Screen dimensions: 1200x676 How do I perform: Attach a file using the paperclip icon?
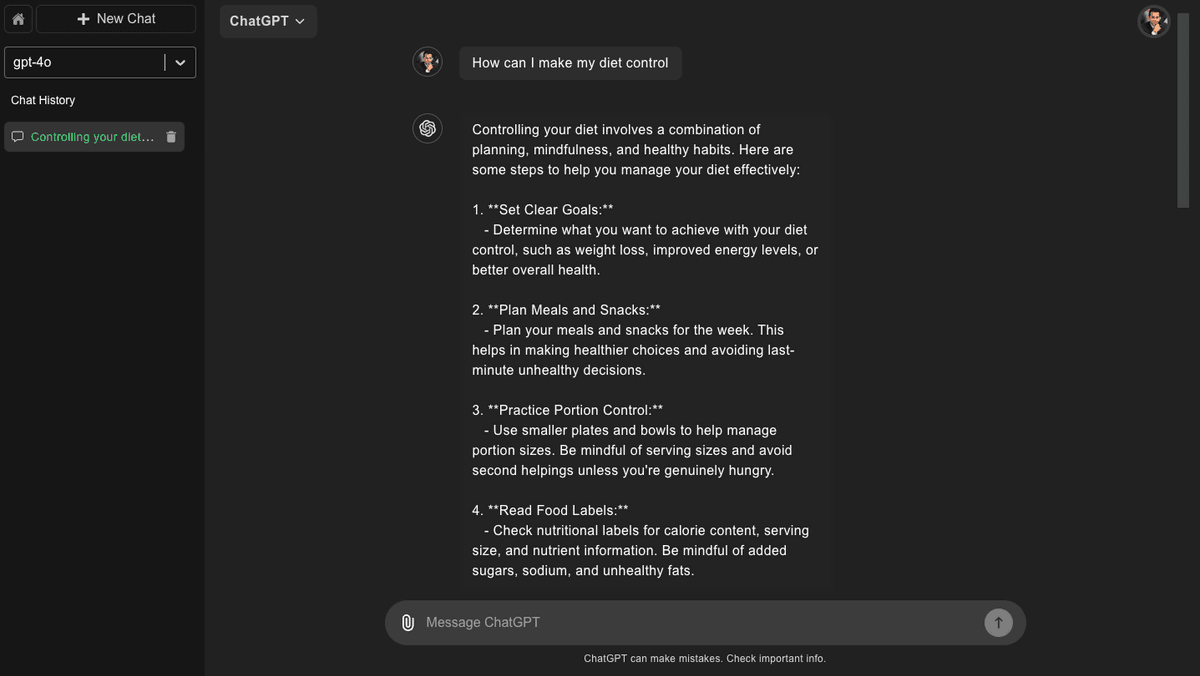pyautogui.click(x=408, y=622)
